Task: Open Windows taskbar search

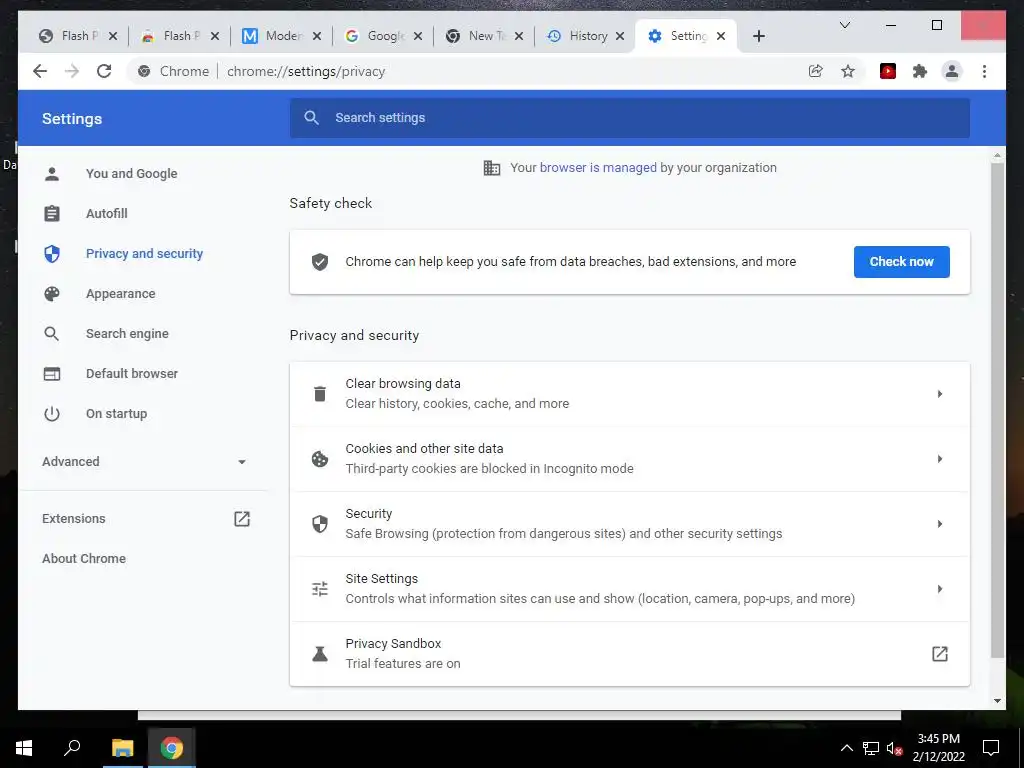Action: pos(72,748)
